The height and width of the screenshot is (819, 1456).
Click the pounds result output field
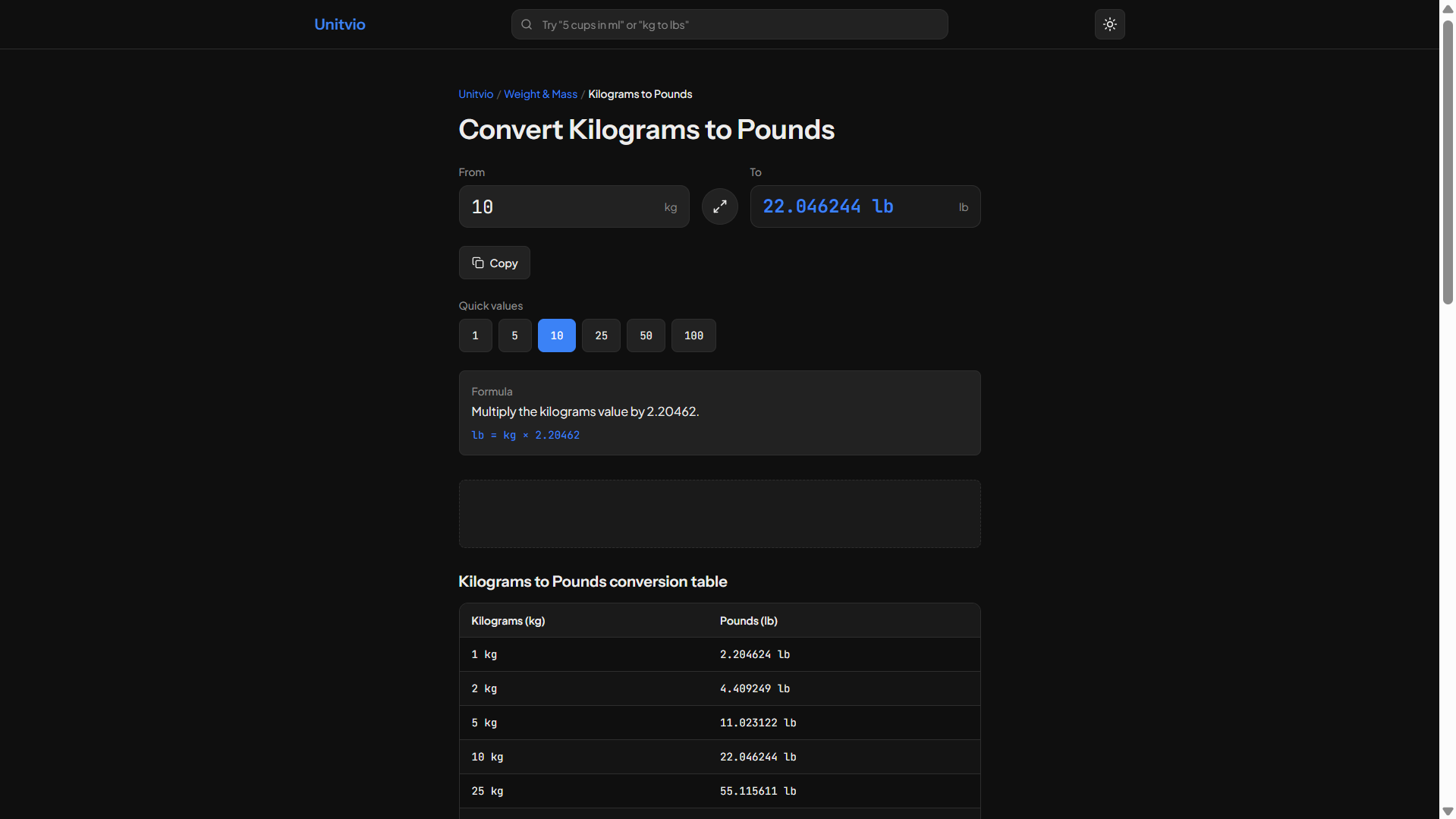(x=865, y=206)
